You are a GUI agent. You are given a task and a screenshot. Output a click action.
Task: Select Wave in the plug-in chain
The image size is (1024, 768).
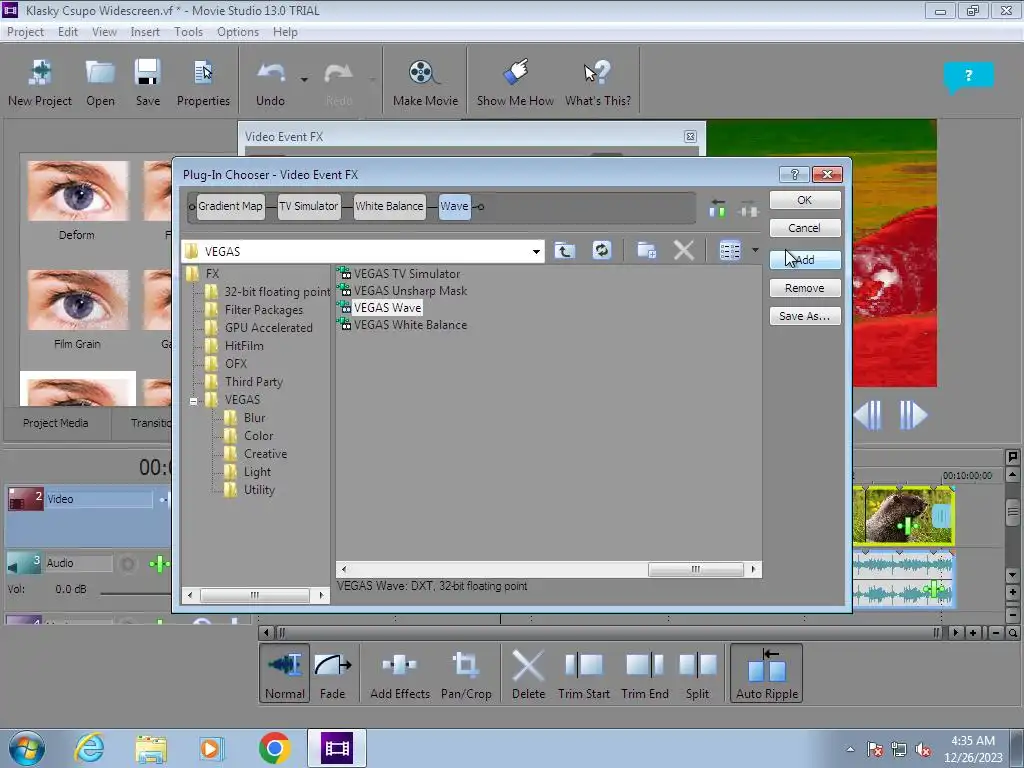455,206
